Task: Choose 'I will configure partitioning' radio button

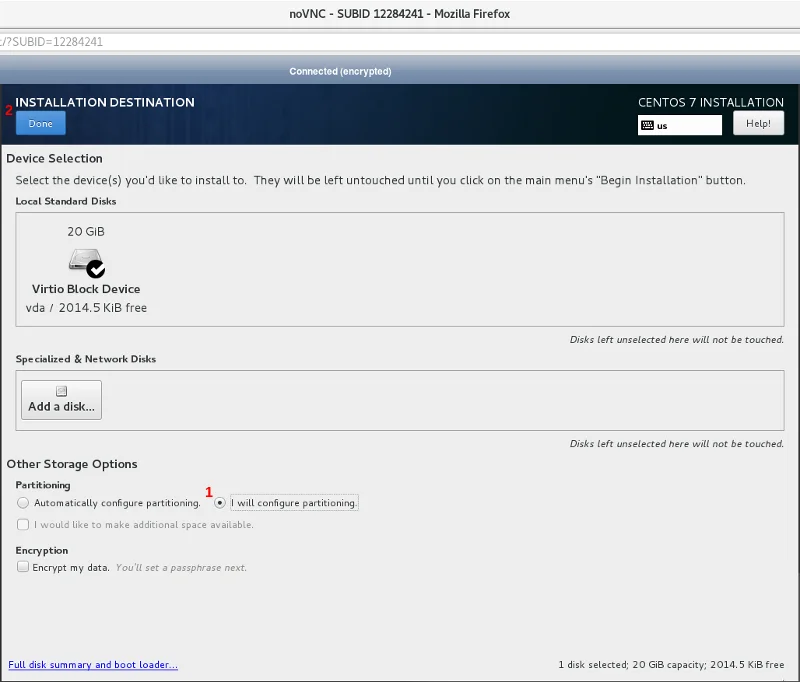Action: pos(220,503)
